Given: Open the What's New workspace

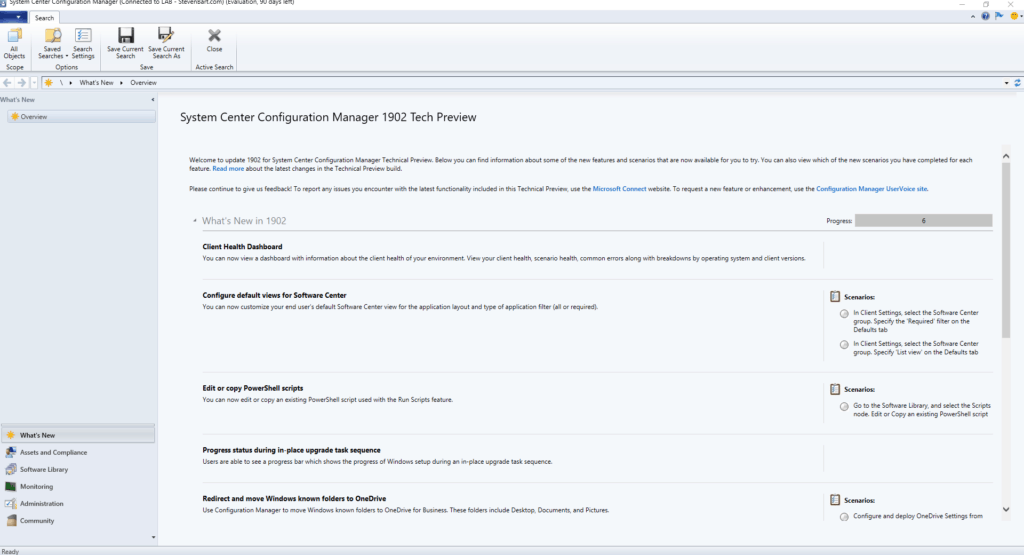Looking at the screenshot, I should (x=78, y=435).
